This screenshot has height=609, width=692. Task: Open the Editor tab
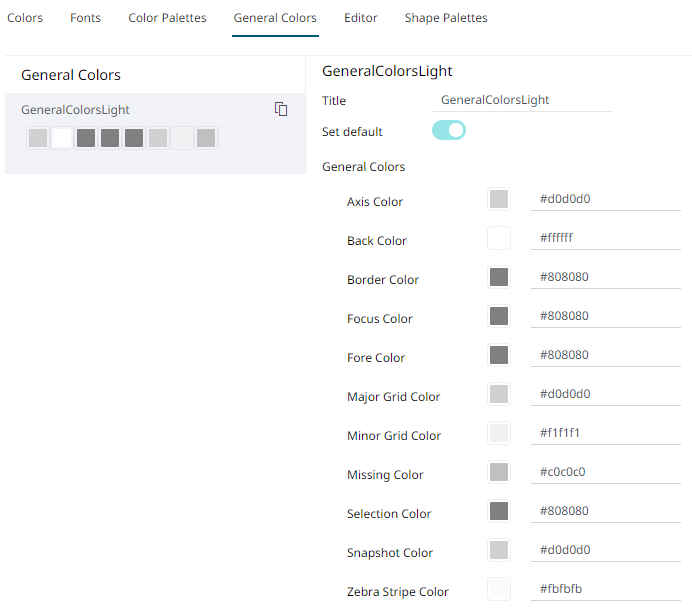(360, 18)
